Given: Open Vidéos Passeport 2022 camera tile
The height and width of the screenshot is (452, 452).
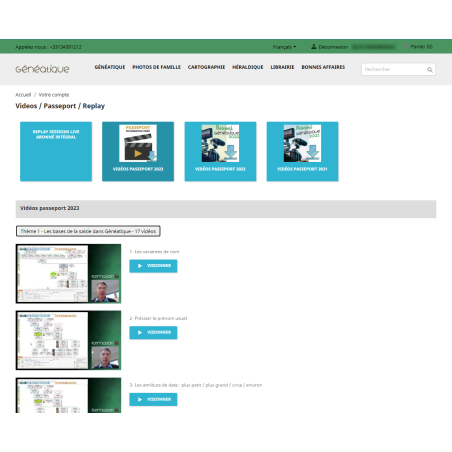Looking at the screenshot, I should [x=220, y=151].
